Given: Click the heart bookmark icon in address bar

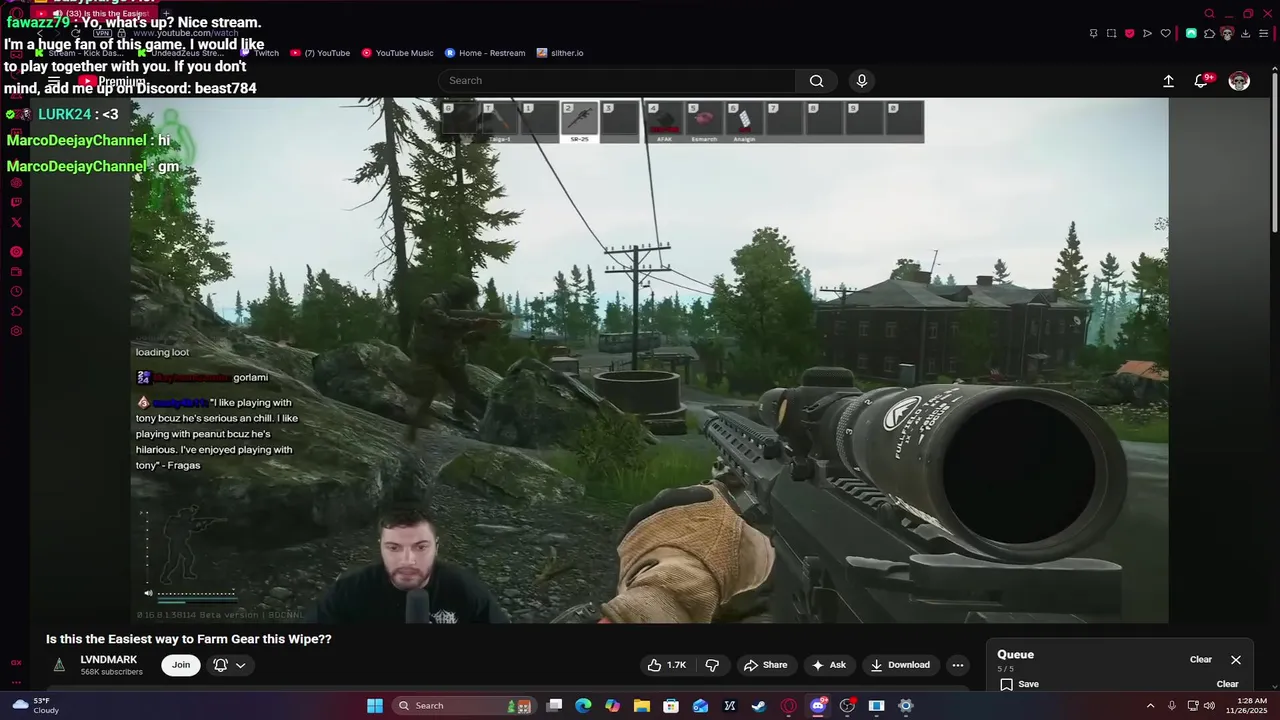Looking at the screenshot, I should click(1165, 33).
